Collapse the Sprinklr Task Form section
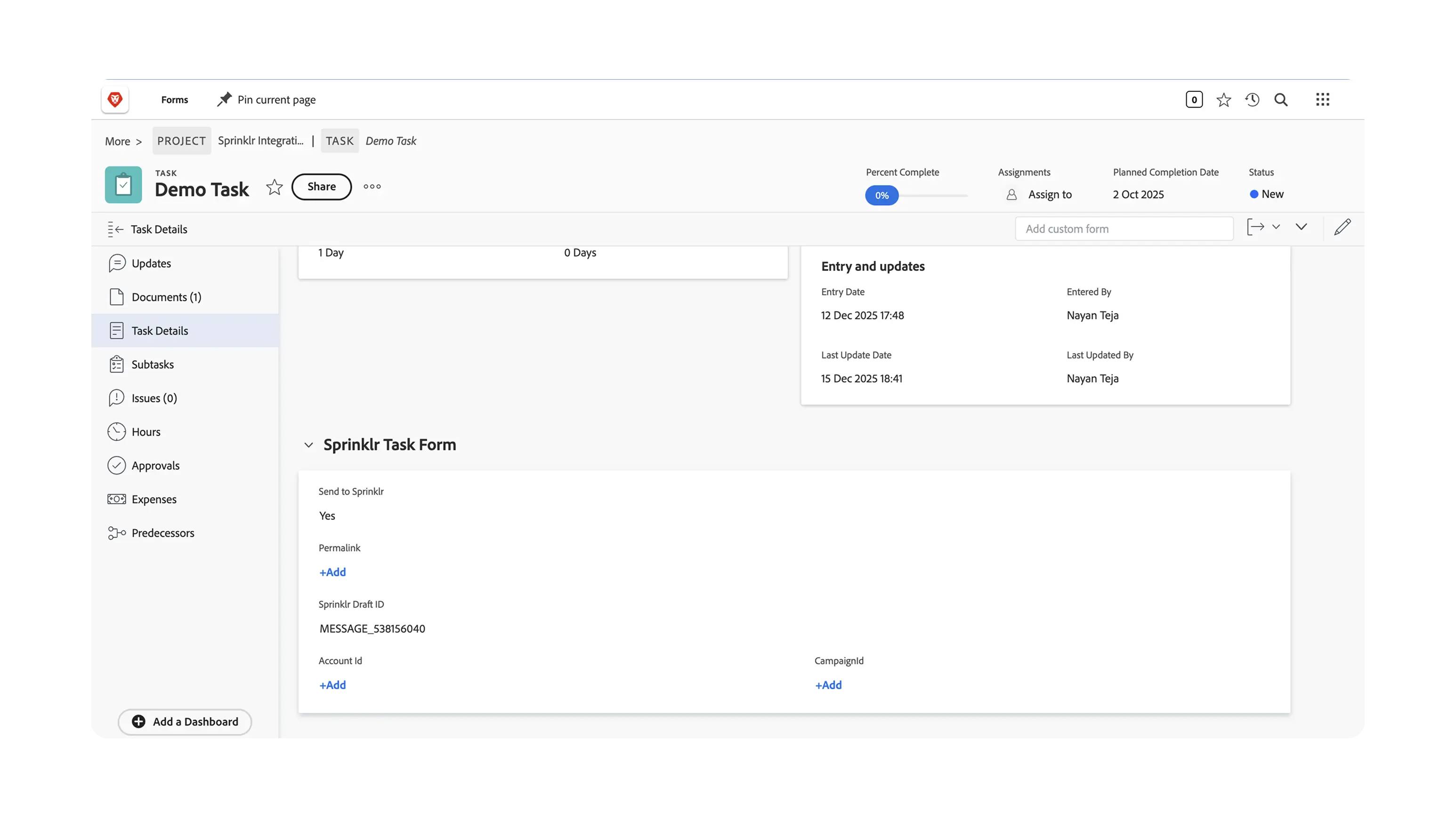 pyautogui.click(x=308, y=445)
